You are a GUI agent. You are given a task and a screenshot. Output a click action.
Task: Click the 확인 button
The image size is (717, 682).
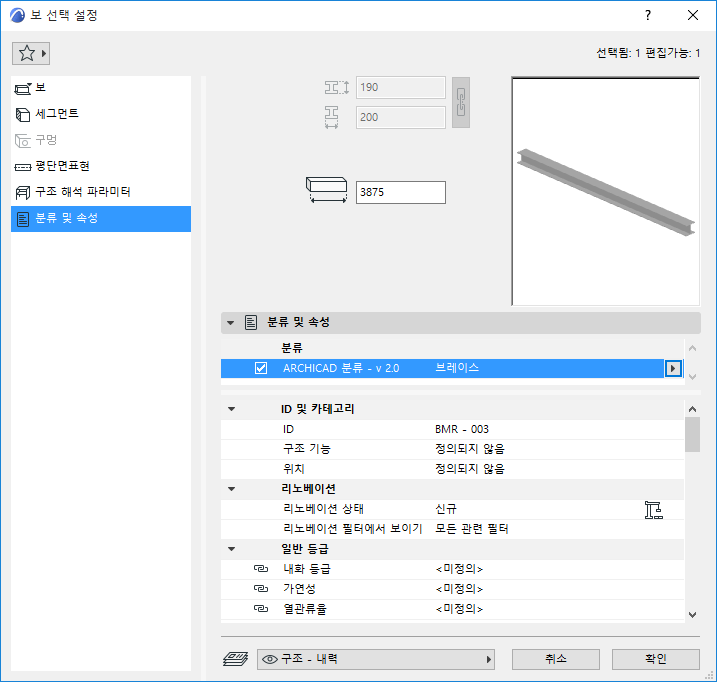coord(656,659)
